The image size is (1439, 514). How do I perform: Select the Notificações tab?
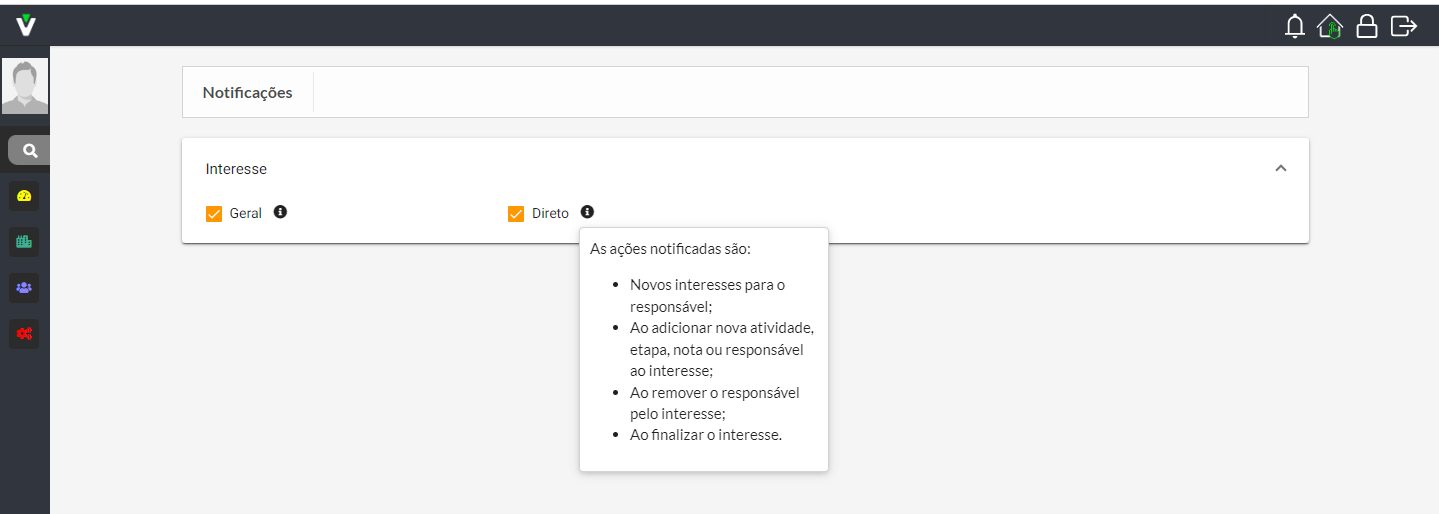click(x=248, y=92)
